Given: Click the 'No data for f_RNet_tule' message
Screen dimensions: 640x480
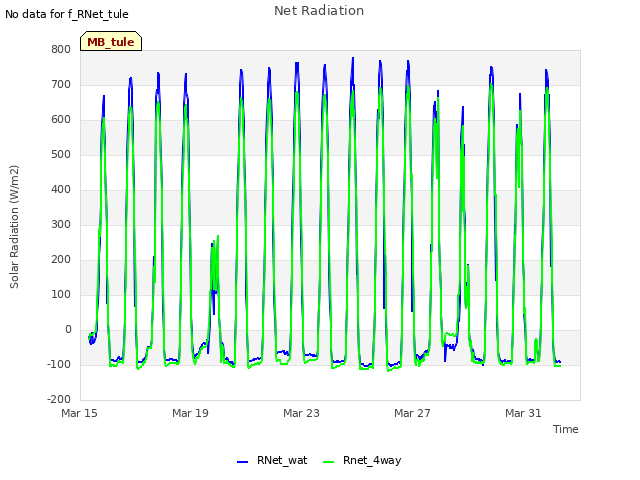Looking at the screenshot, I should coord(67,14).
